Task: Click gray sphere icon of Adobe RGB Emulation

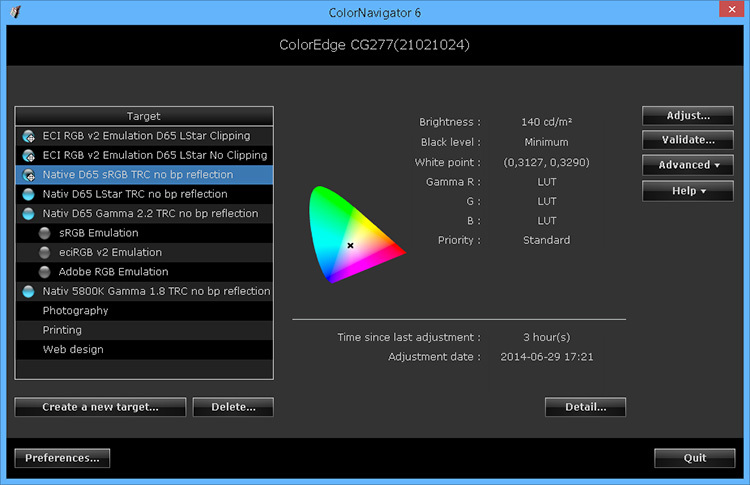Action: pos(44,272)
